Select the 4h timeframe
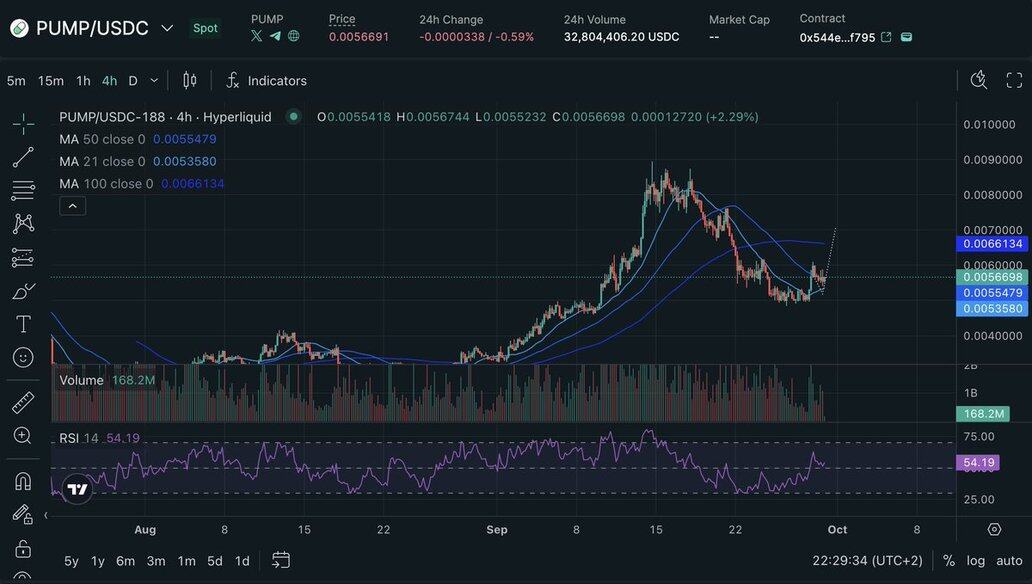Screen dimensions: 1032x584 point(109,80)
